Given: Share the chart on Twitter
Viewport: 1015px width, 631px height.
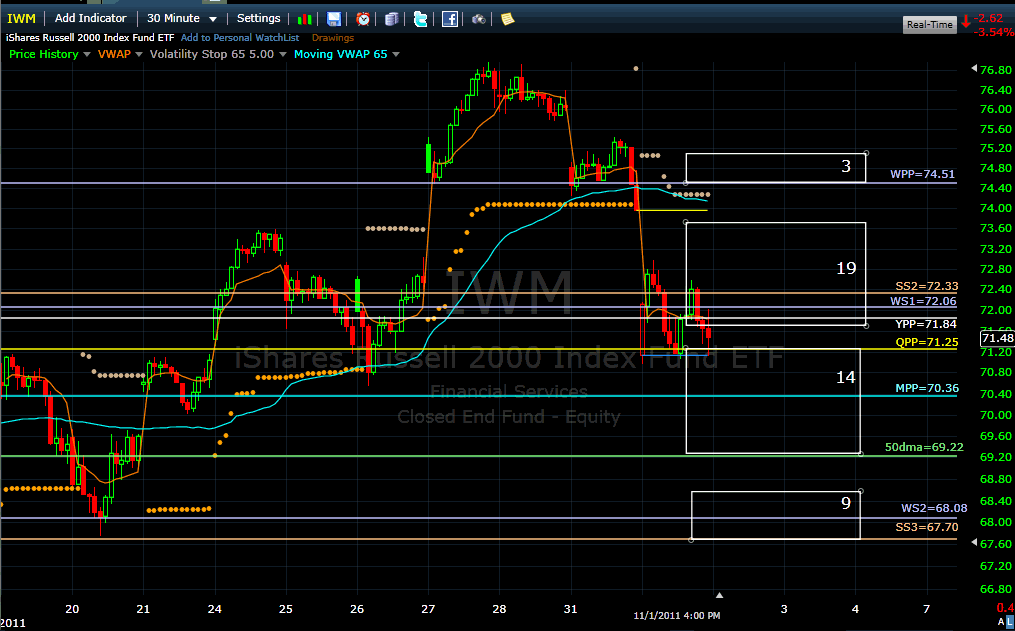Looking at the screenshot, I should 420,19.
